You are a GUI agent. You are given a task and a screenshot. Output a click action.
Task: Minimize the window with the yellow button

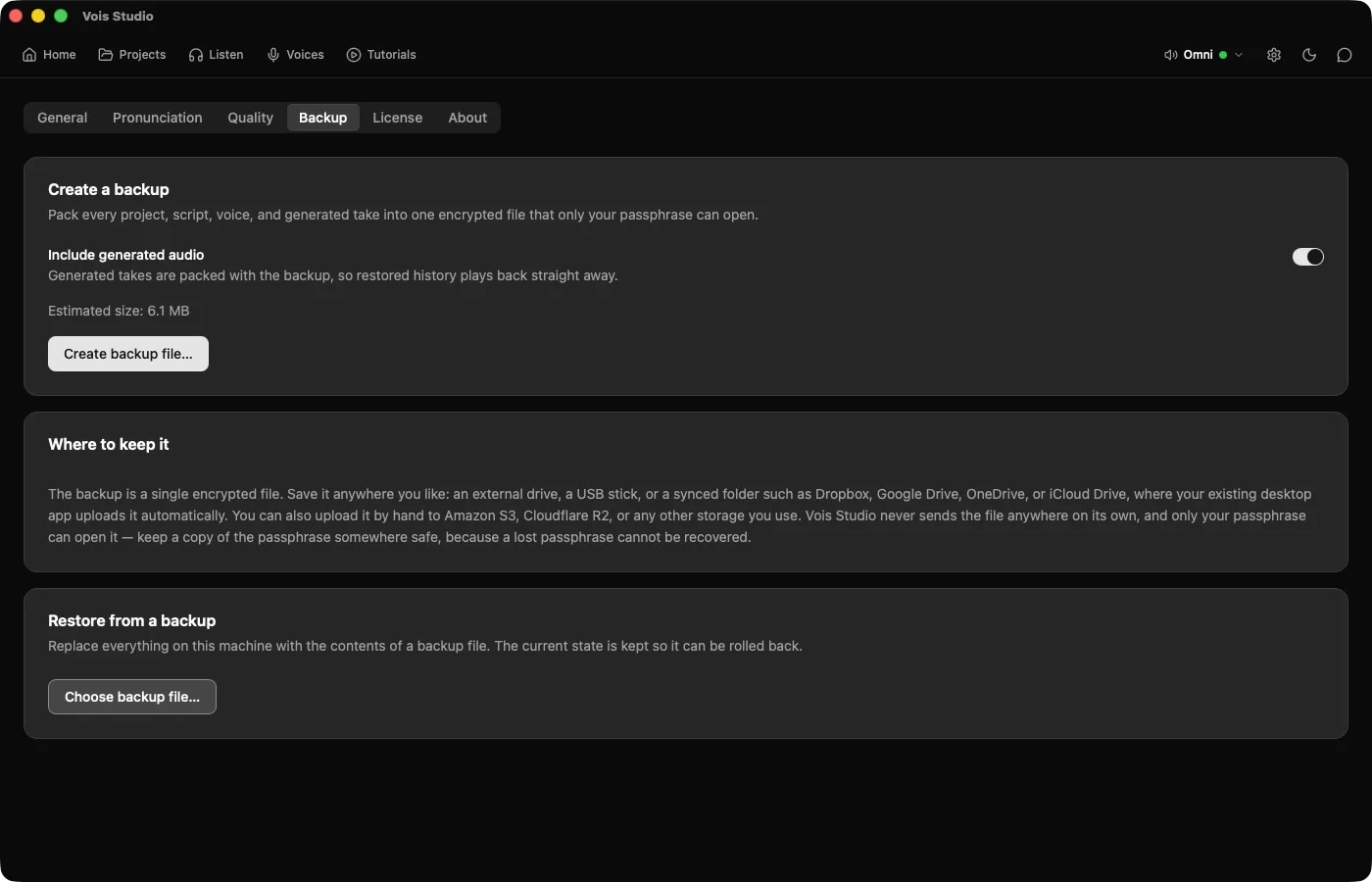point(38,16)
